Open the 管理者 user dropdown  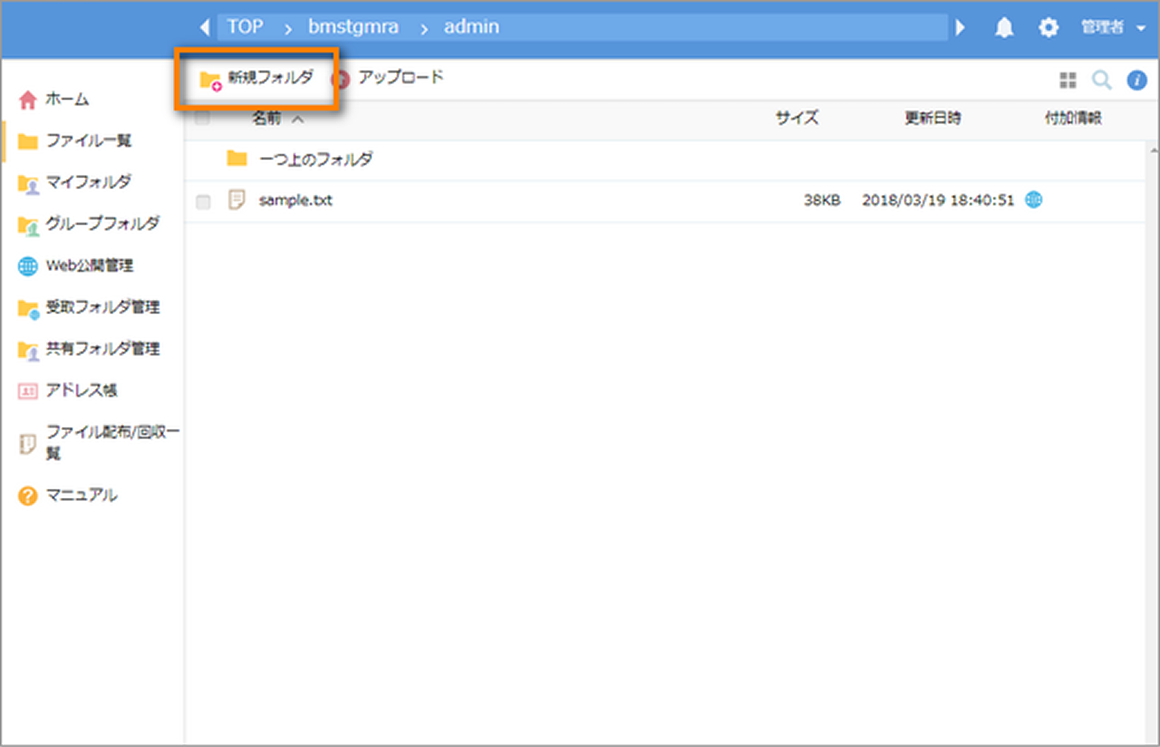click(x=1112, y=28)
